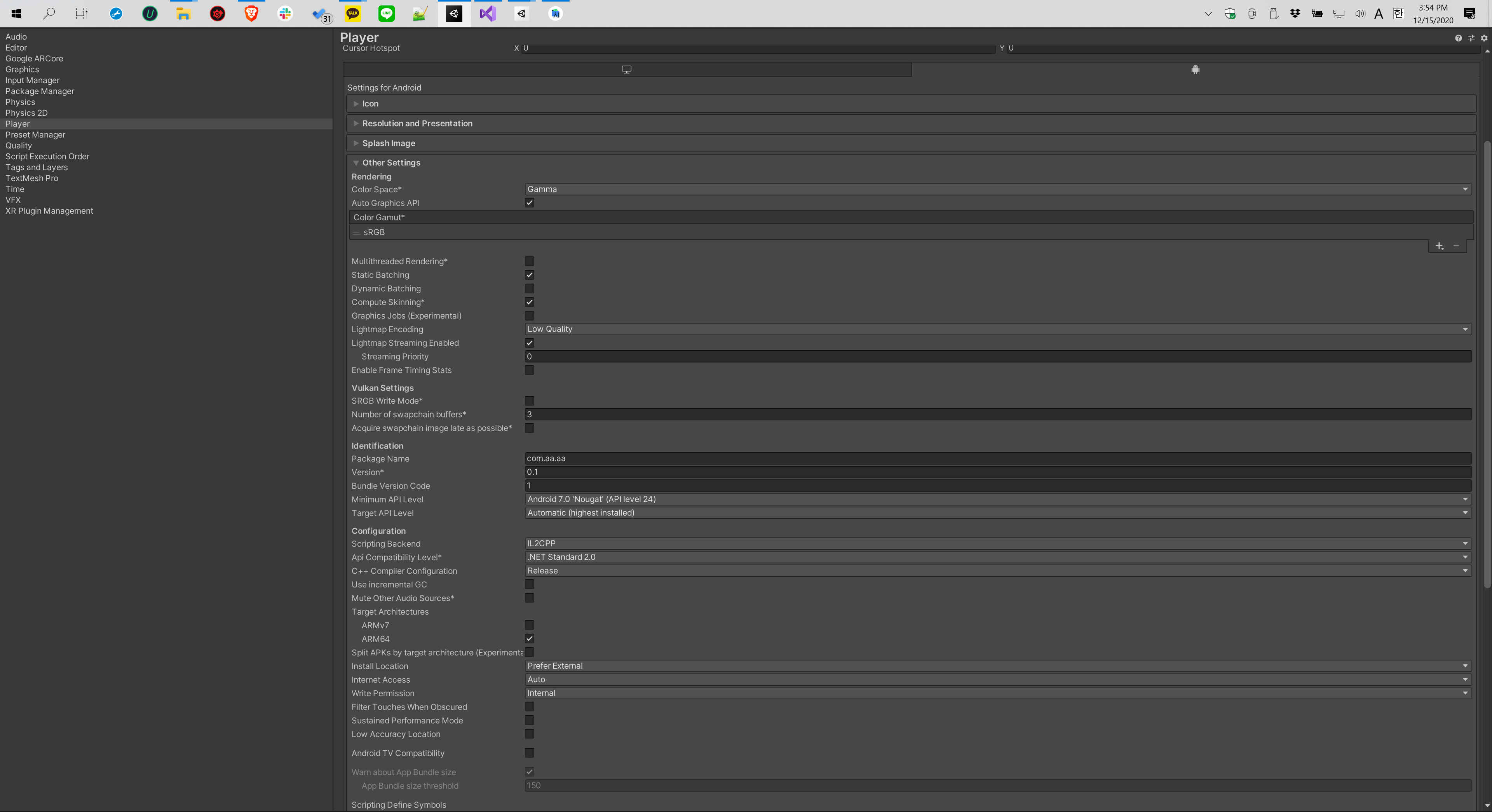This screenshot has height=812, width=1492.
Task: Open the Minimum API Level dropdown
Action: pos(997,499)
